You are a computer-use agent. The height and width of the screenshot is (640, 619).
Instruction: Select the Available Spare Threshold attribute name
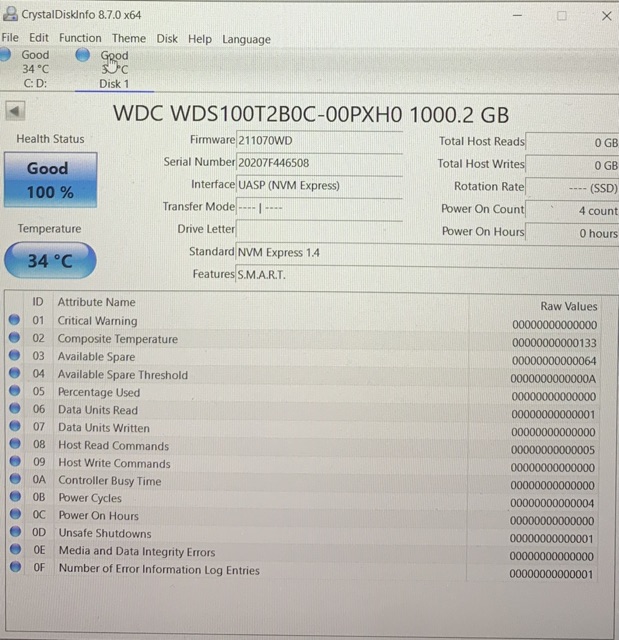coord(123,375)
